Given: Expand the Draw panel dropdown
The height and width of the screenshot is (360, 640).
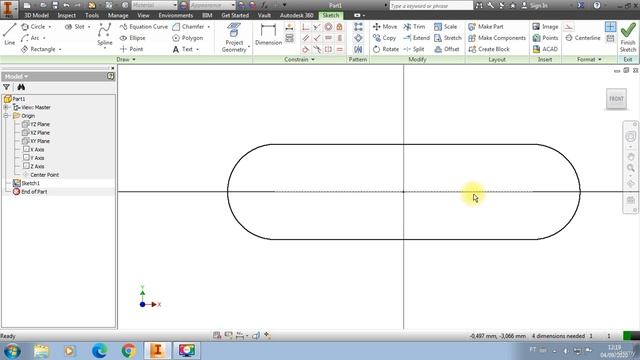Looking at the screenshot, I should point(126,60).
